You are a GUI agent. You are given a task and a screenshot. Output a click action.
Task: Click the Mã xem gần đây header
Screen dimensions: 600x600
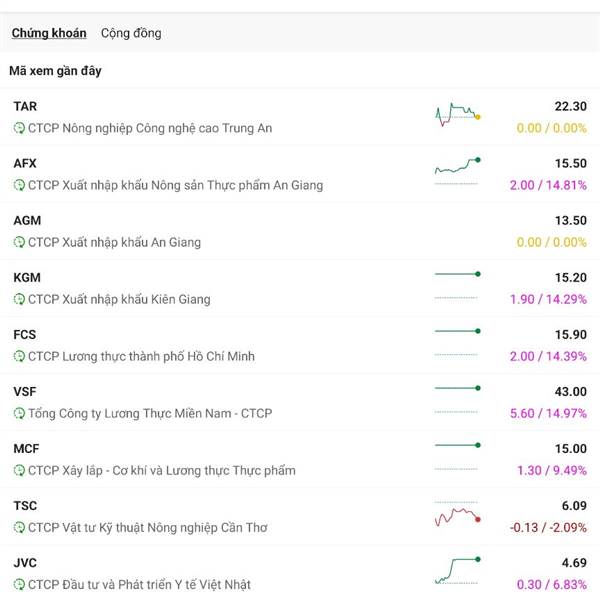coord(55,71)
